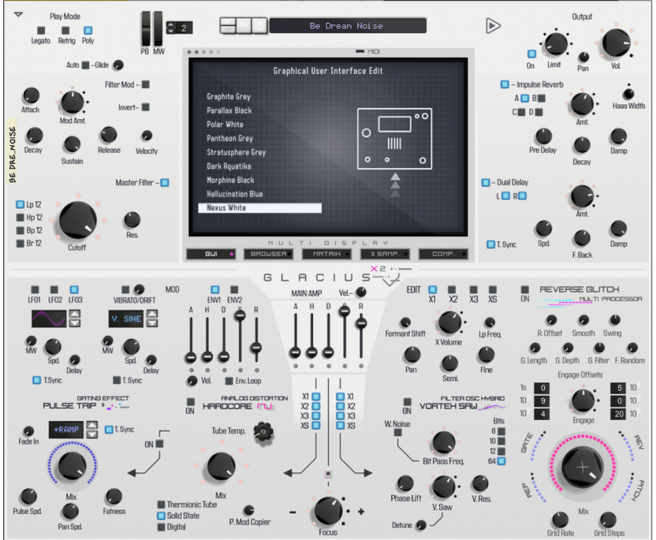Click the X Volume knob

[x=449, y=323]
